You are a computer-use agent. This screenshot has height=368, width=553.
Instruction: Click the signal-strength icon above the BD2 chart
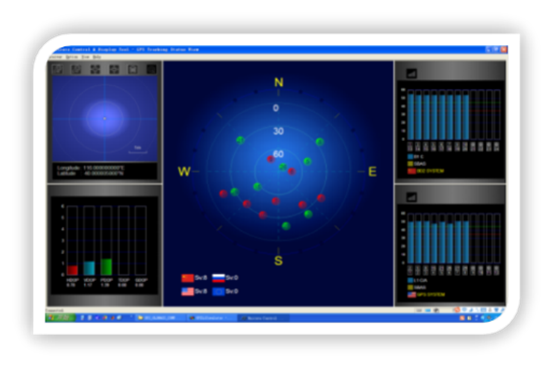[x=411, y=73]
